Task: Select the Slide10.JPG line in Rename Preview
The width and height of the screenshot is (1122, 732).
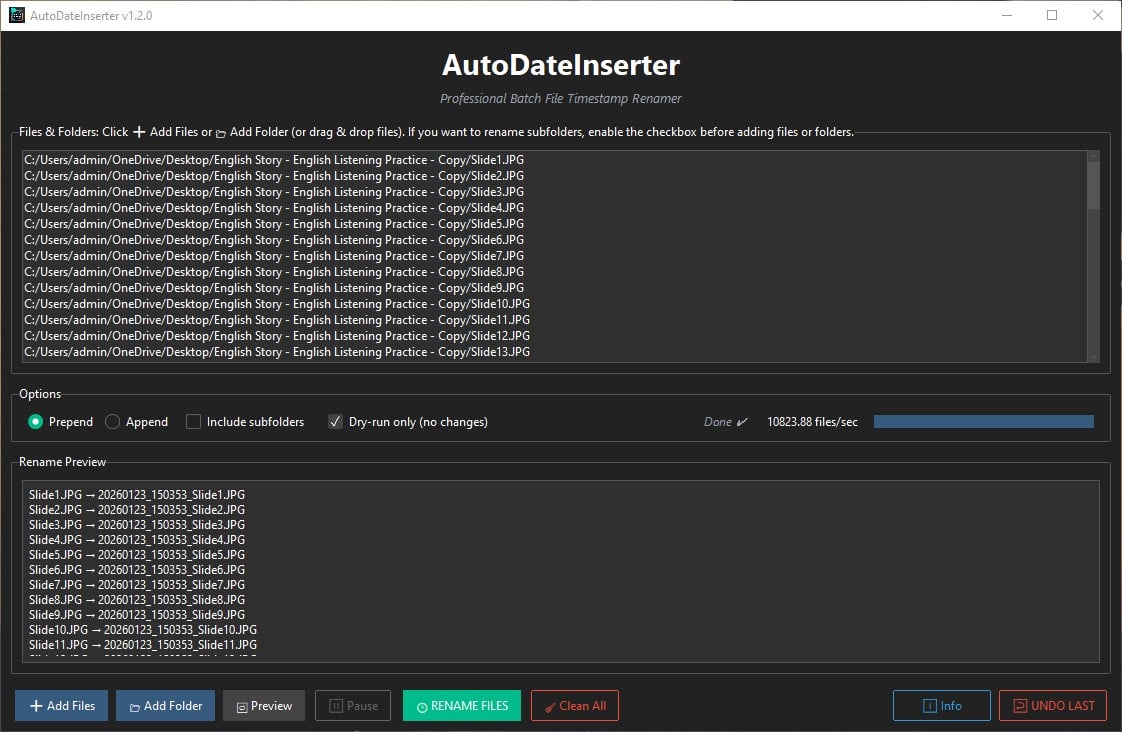Action: (x=143, y=629)
